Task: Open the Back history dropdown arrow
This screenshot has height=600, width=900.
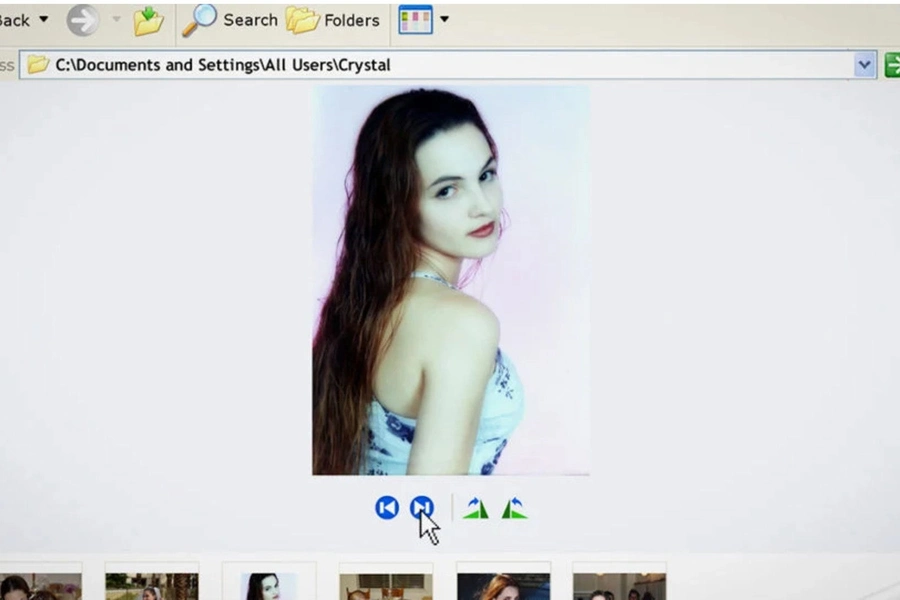Action: [x=43, y=20]
